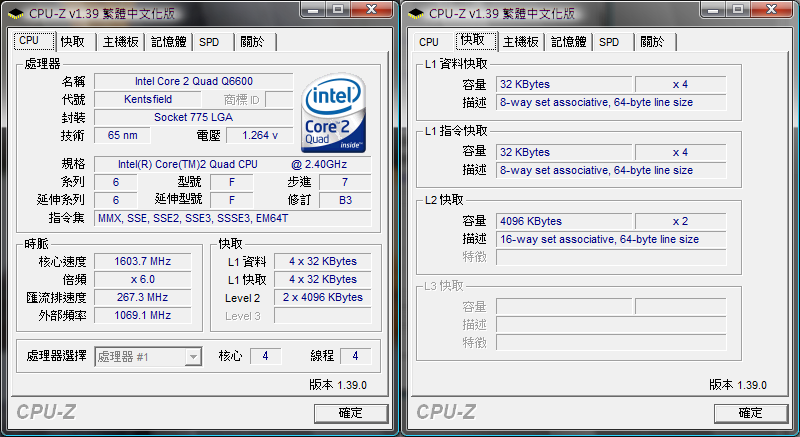The height and width of the screenshot is (437, 800).
Task: Click the empty L2 快取 特徵 field
Action: click(611, 257)
